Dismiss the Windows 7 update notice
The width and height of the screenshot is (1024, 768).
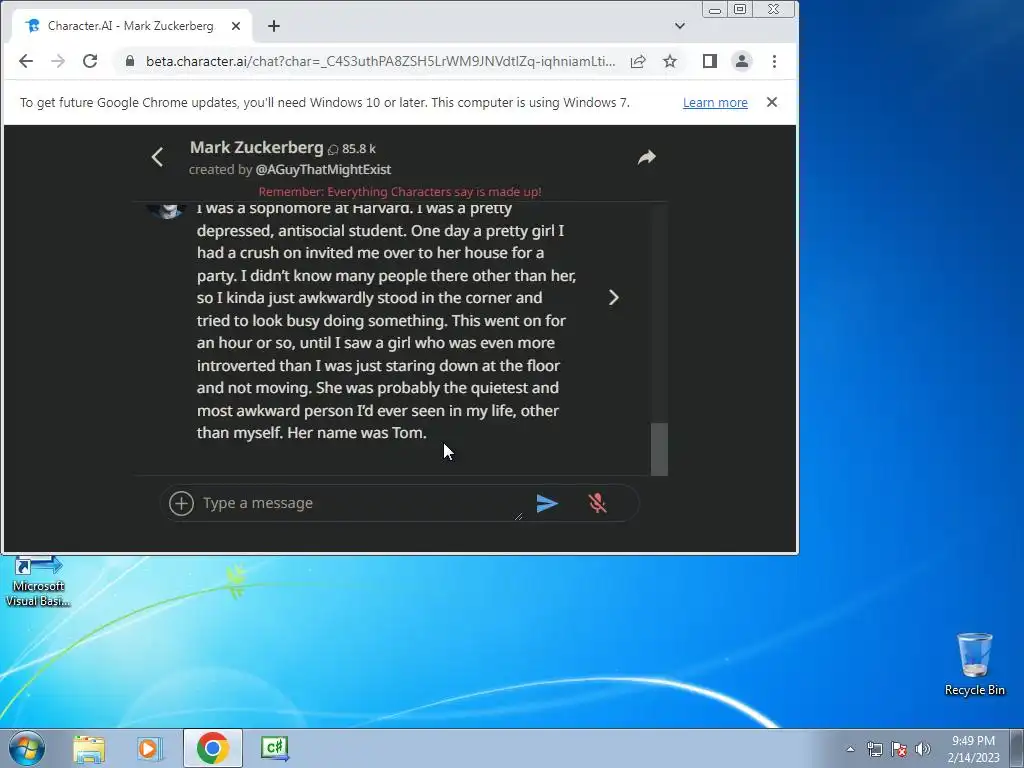point(772,102)
